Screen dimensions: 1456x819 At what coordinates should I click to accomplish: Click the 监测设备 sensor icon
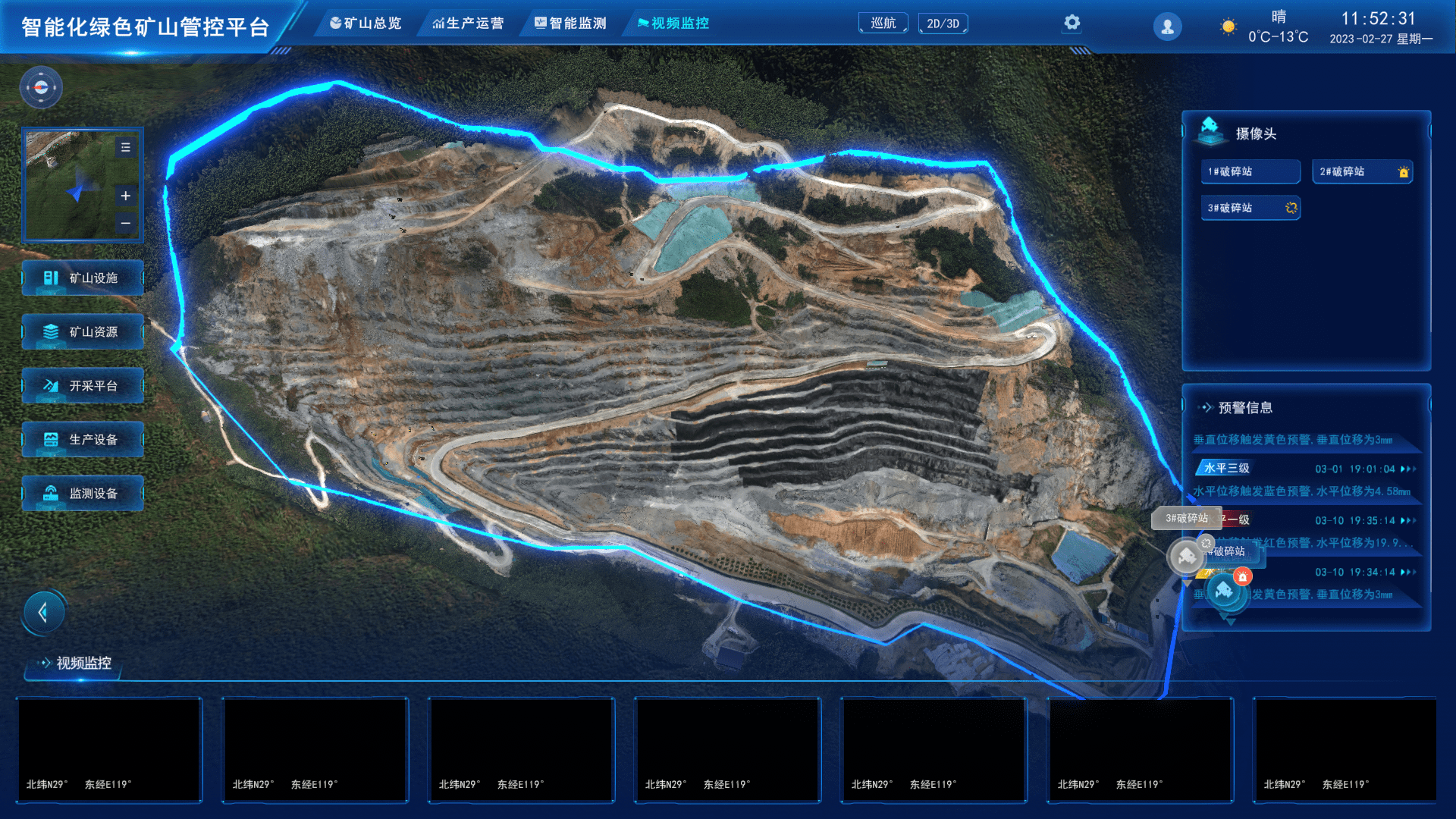[50, 493]
